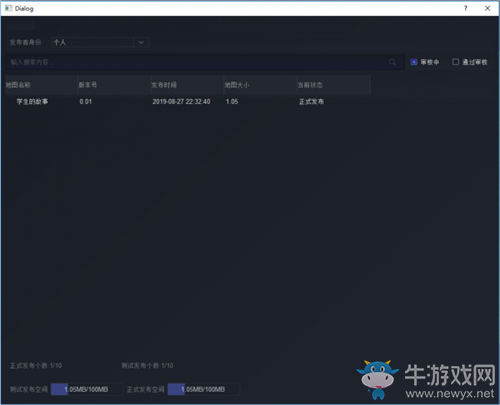This screenshot has height=405, width=500.
Task: Open the 发布者身份 dropdown showing 个人
Action: tap(100, 42)
